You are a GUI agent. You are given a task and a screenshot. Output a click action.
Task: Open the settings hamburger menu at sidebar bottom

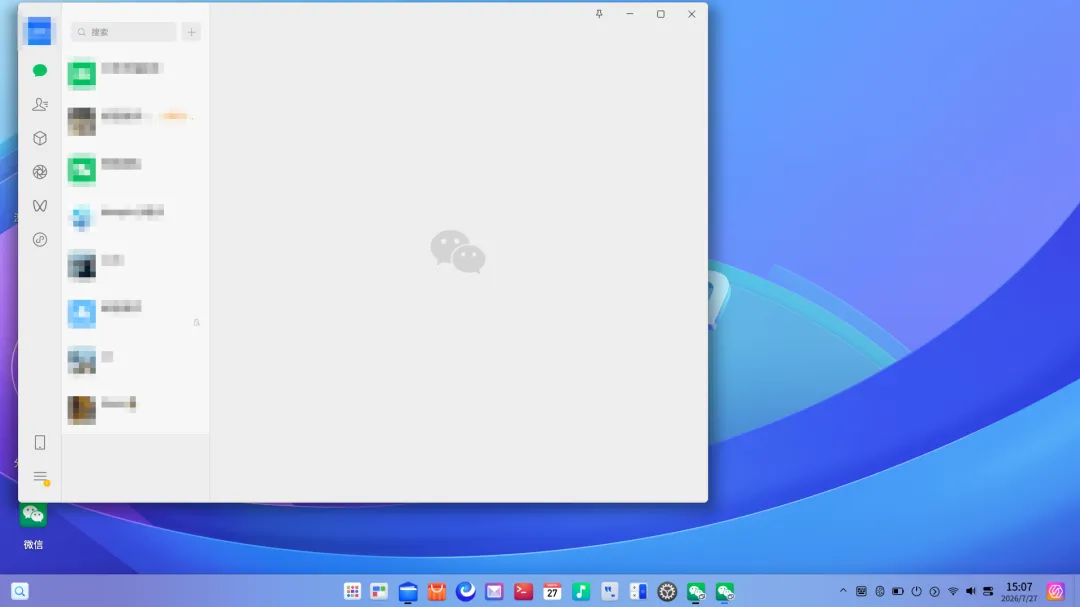[x=40, y=477]
